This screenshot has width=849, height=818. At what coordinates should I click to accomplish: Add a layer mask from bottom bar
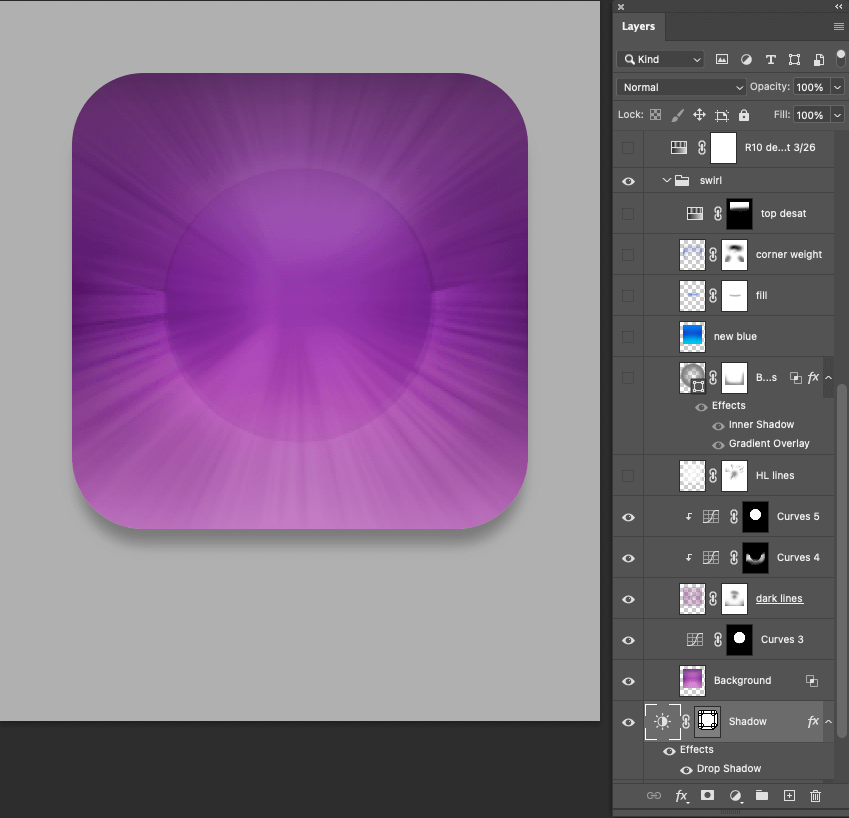pos(708,796)
